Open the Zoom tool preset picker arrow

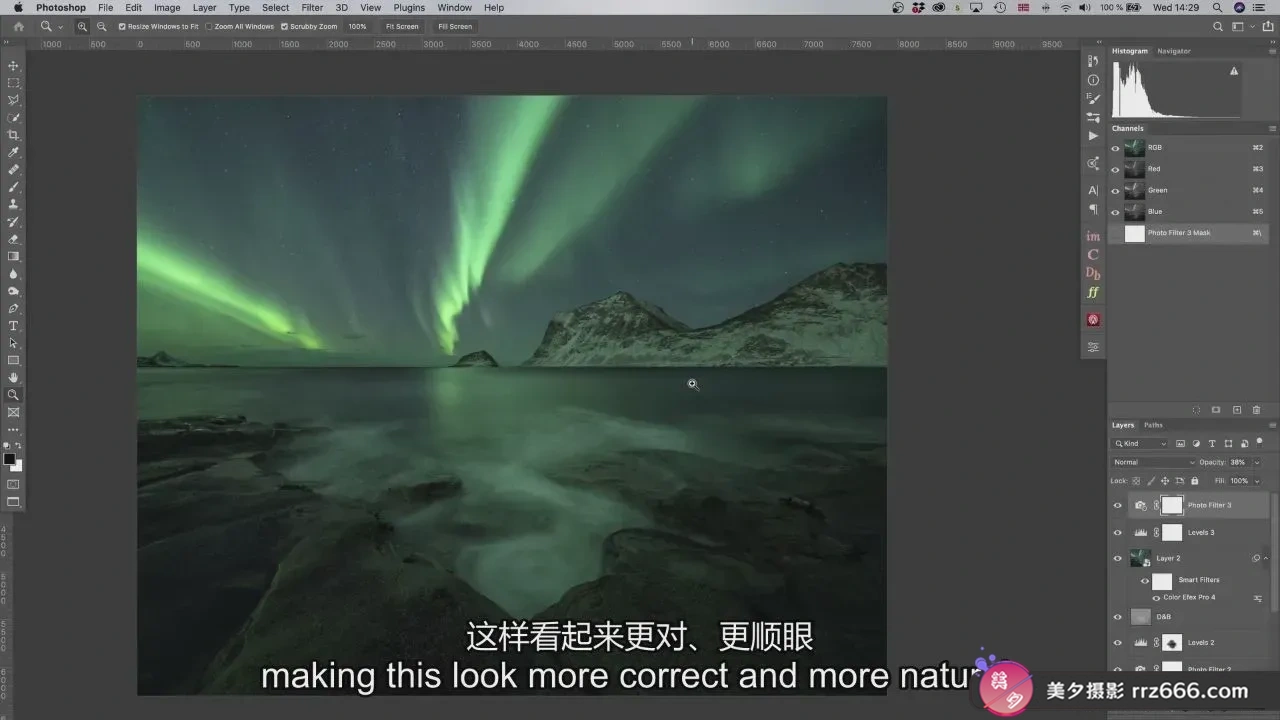(x=60, y=27)
